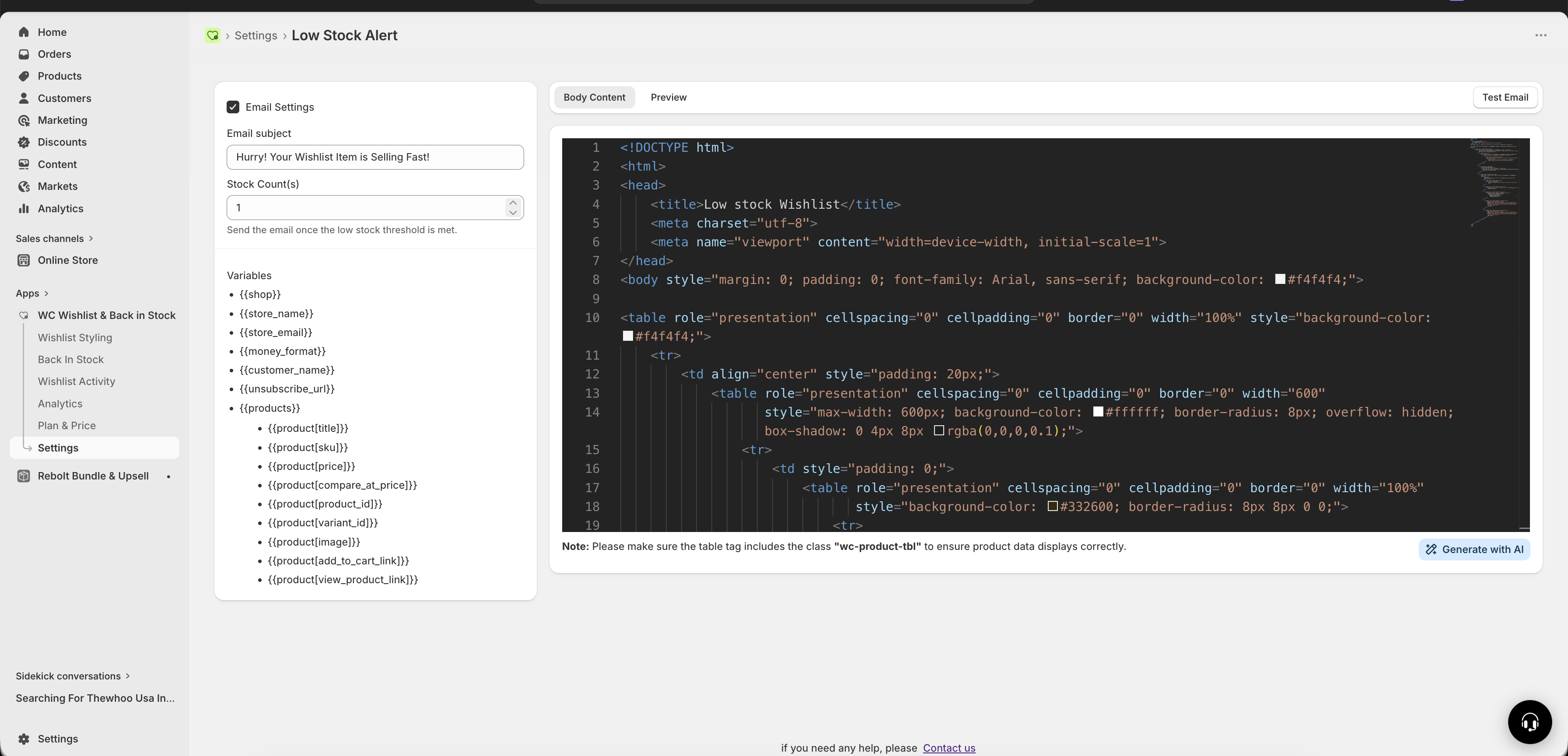Click the {{product[add_to_cart_link]}} variable
This screenshot has height=756, width=1568.
(x=339, y=561)
